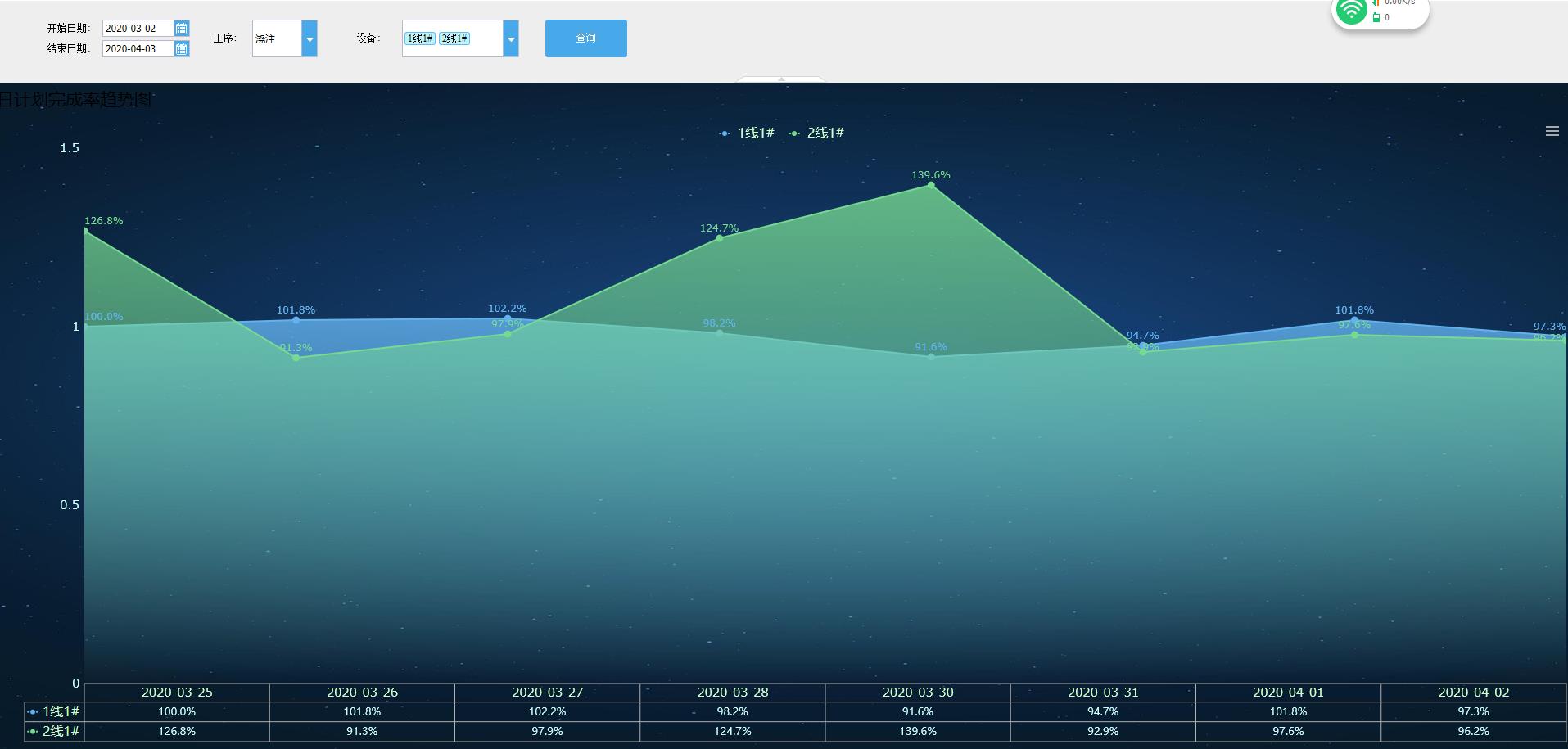Click the 1线1# tag in the 设备 field
The width and height of the screenshot is (1568, 749).
pyautogui.click(x=420, y=38)
